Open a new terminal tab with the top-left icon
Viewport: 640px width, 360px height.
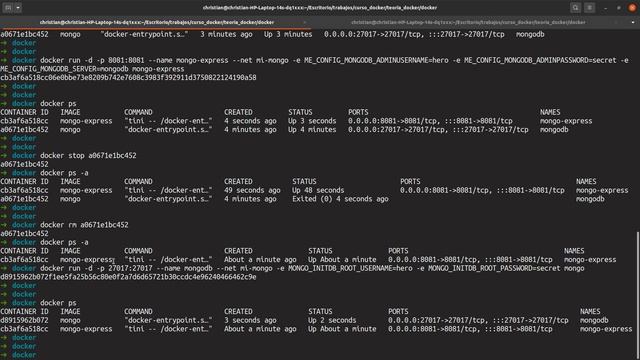[x=8, y=8]
